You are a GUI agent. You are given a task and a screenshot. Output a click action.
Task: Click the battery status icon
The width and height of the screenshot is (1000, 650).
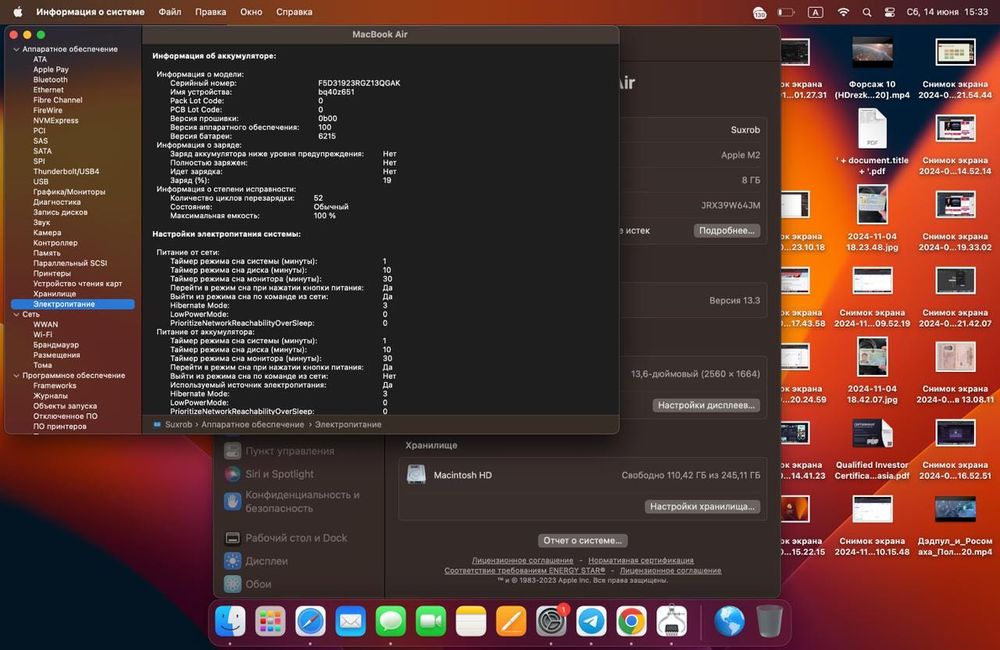[786, 12]
